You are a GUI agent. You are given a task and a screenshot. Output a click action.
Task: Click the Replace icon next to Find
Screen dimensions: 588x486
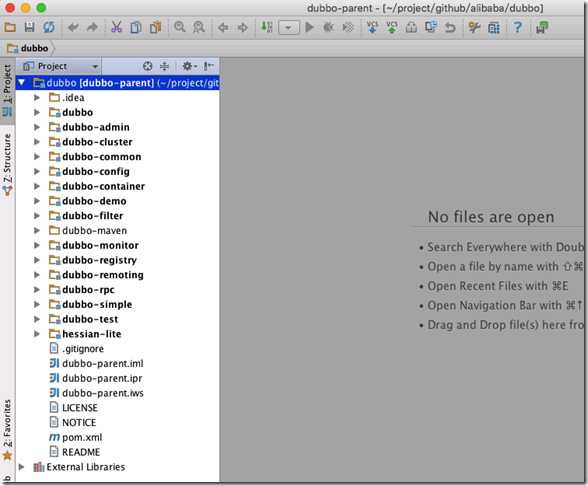point(199,27)
